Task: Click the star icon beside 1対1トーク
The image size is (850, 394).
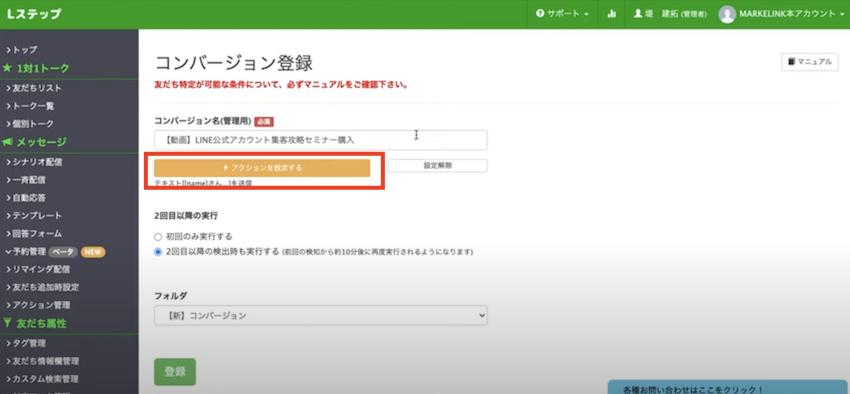Action: click(x=7, y=68)
